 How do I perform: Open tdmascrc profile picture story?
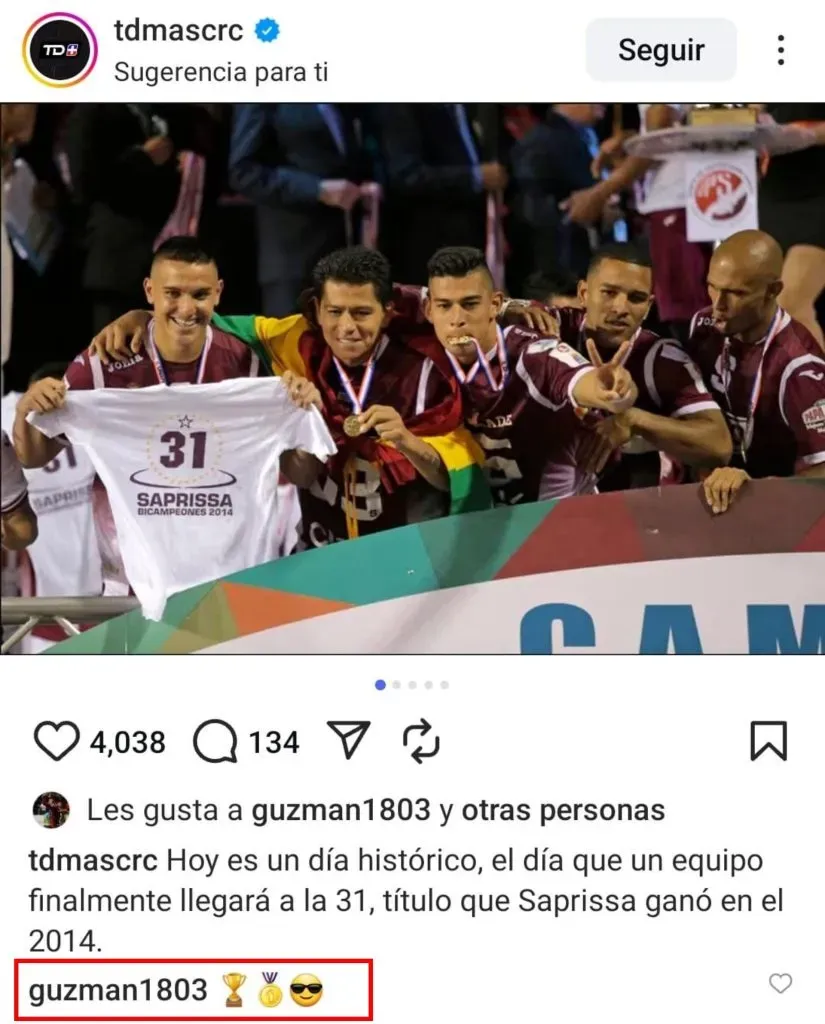[59, 50]
